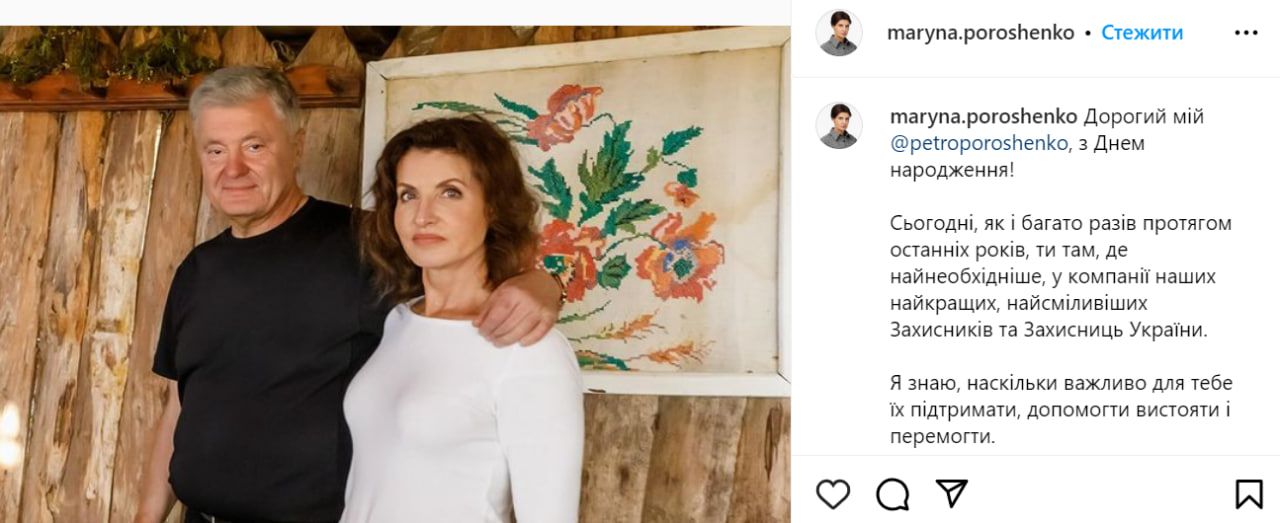Follow the account via the Стежити button
This screenshot has width=1280, height=523.
1142,33
